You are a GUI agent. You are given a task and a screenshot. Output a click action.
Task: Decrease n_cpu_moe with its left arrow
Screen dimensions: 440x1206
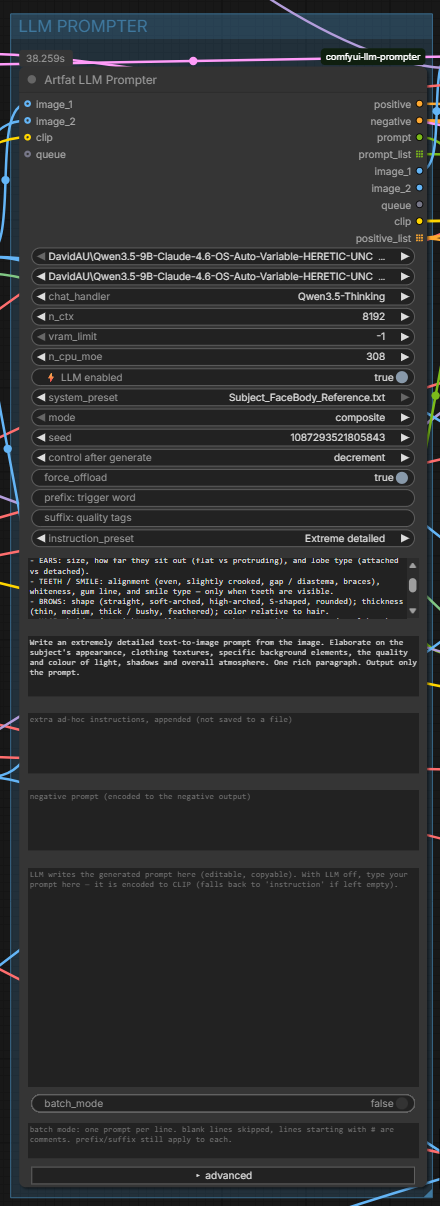tap(40, 357)
